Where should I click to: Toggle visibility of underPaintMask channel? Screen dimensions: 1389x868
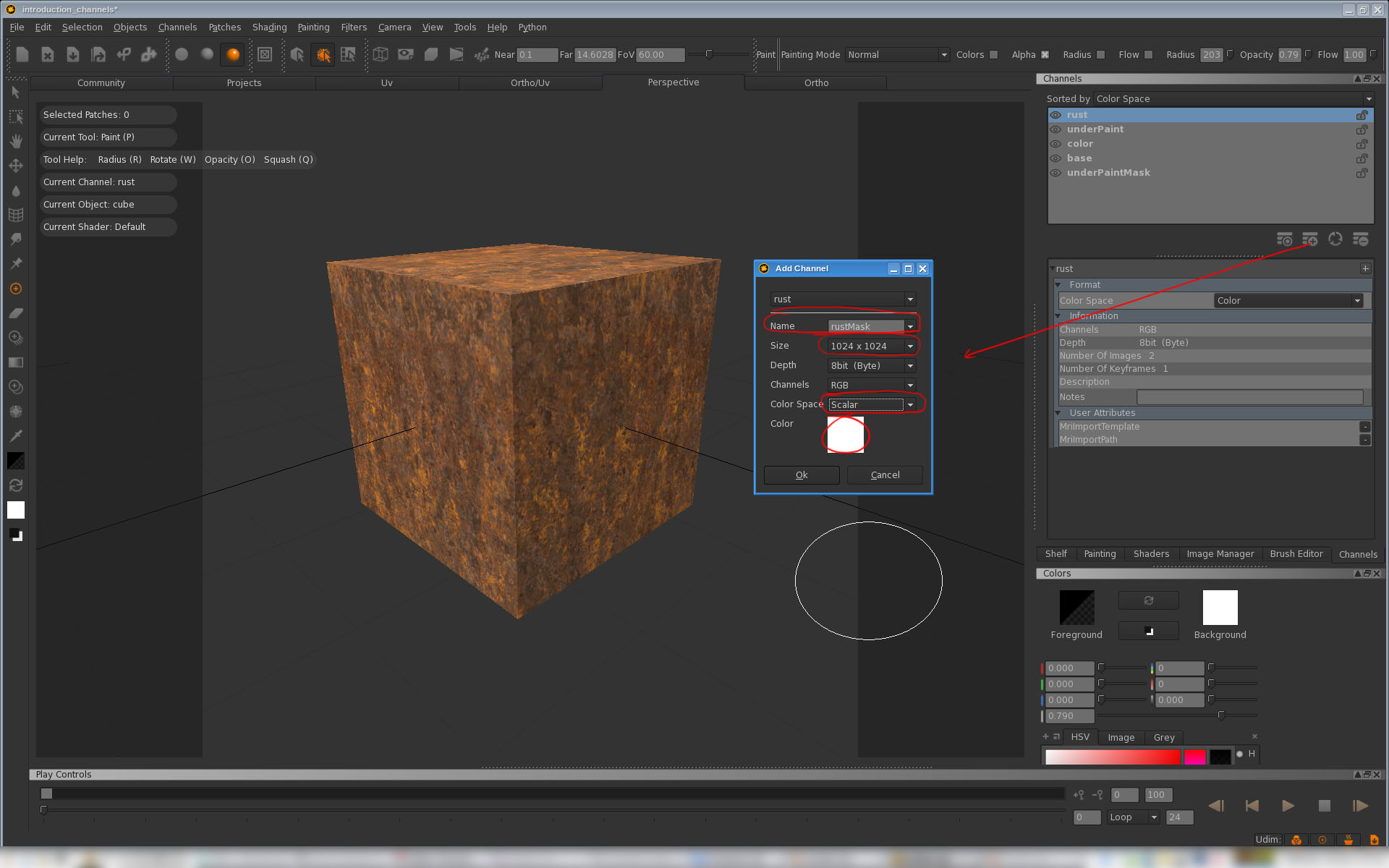(x=1056, y=173)
